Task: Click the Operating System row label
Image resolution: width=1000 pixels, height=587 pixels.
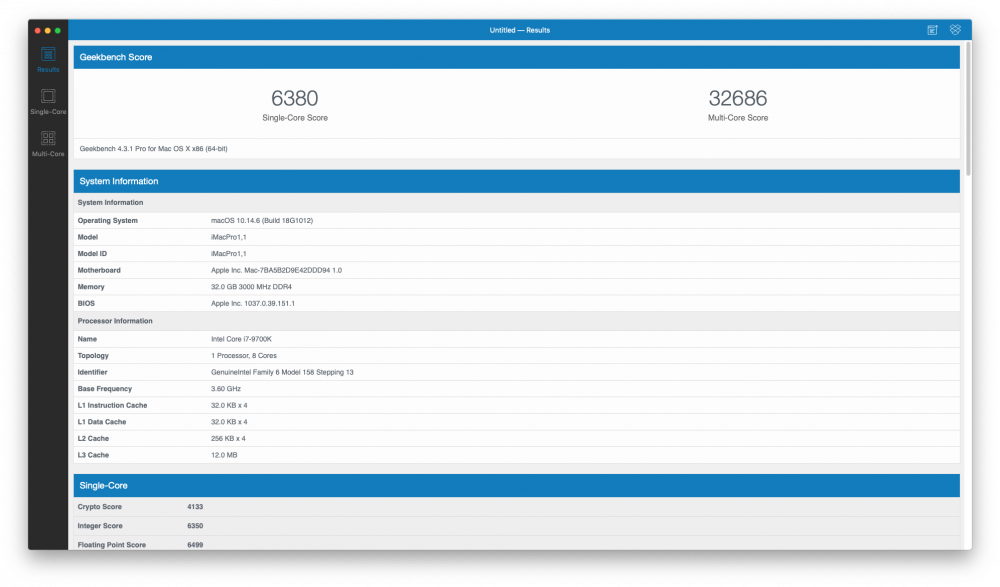Action: click(108, 221)
